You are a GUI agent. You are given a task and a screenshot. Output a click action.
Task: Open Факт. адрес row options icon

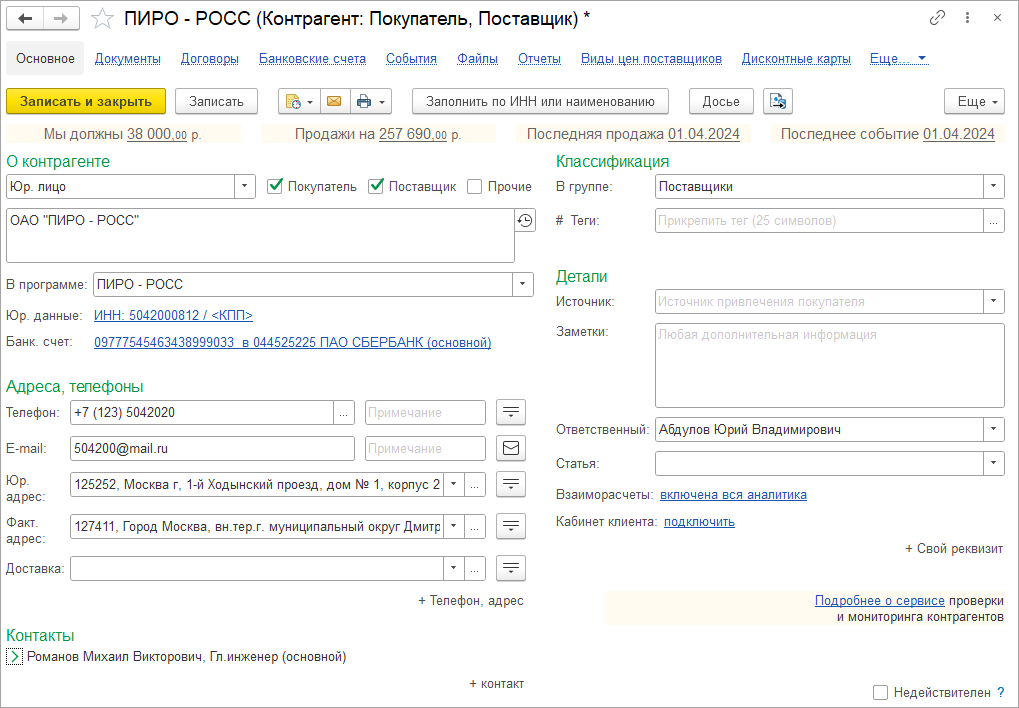(511, 527)
